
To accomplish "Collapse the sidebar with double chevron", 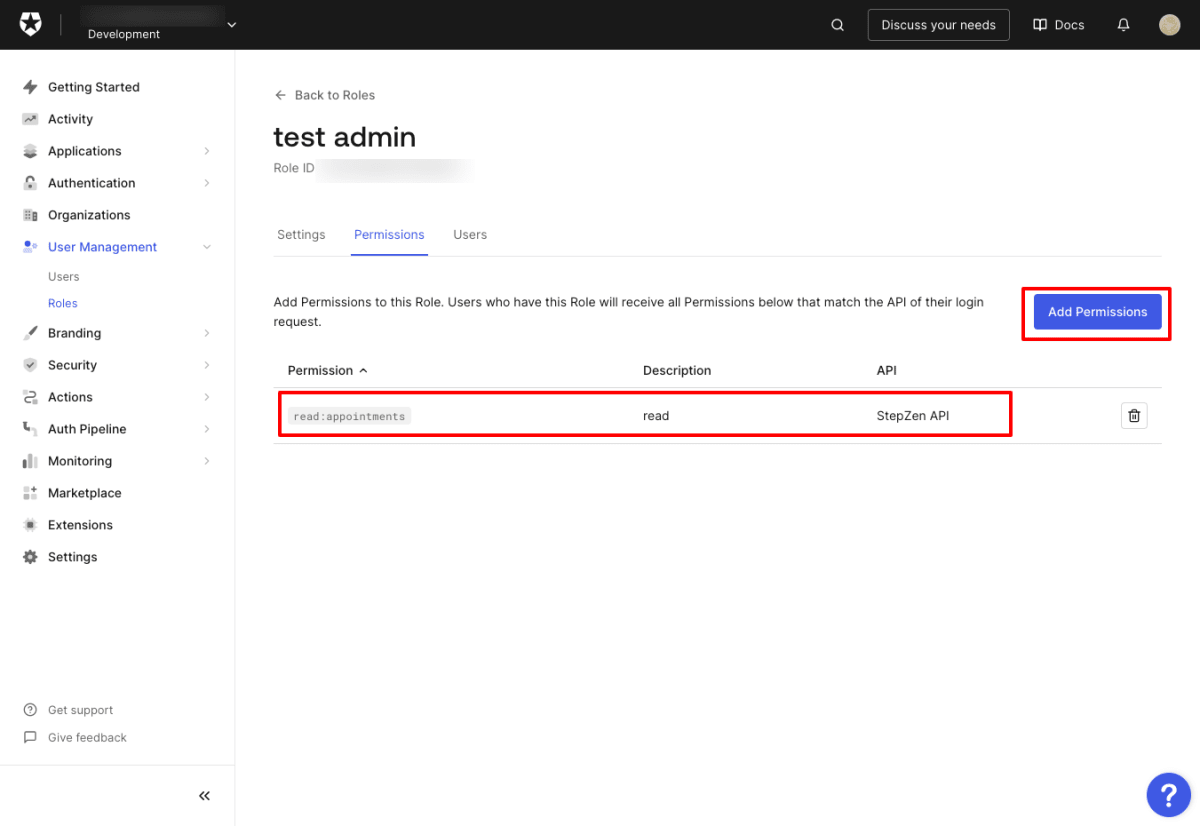I will pos(204,796).
